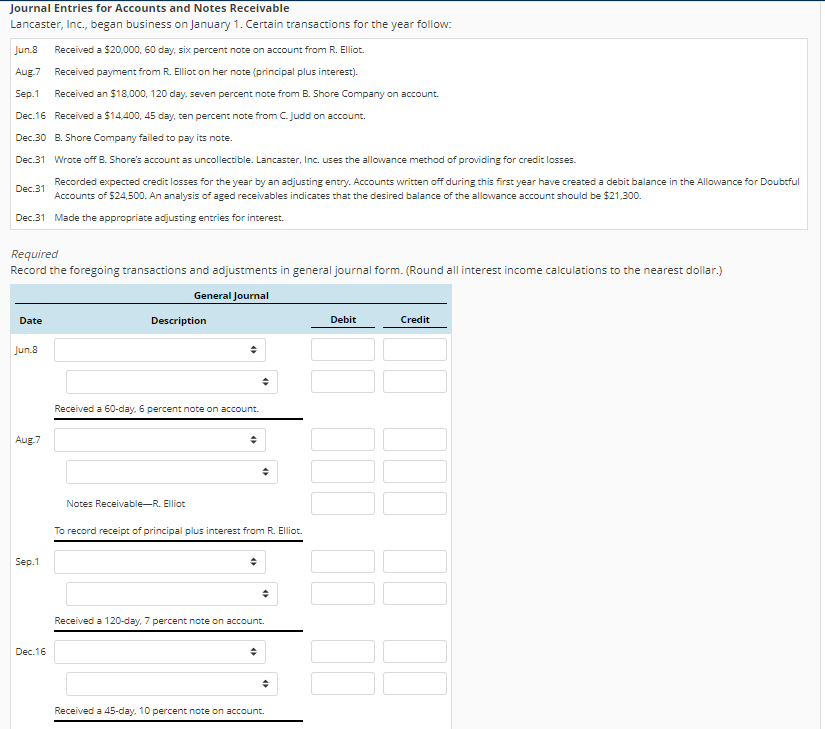Click the Sep.1 first-row debit field
825x729 pixels.
tap(342, 561)
